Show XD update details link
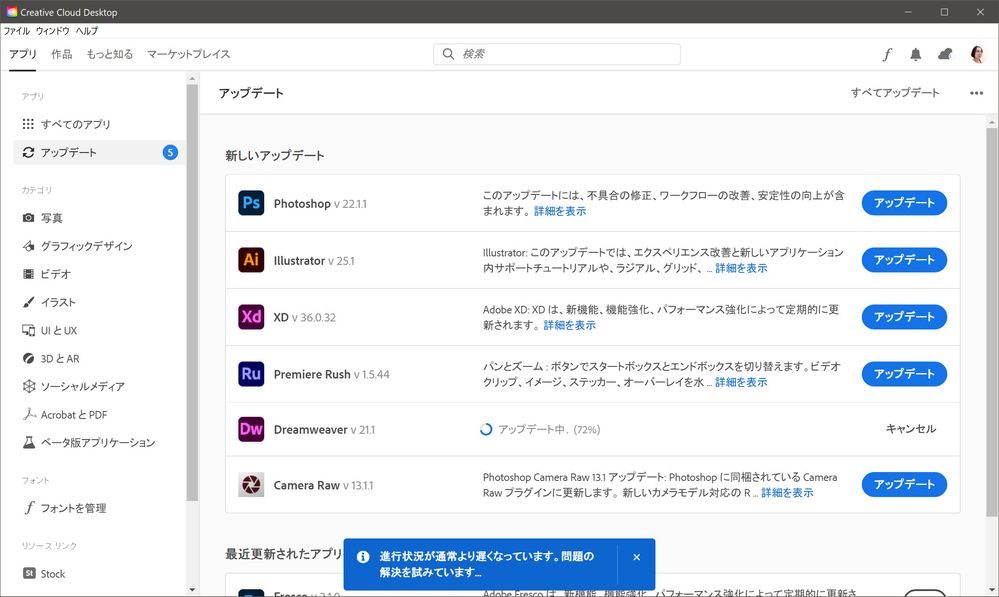Screen dimensions: 999x597 [x=570, y=325]
